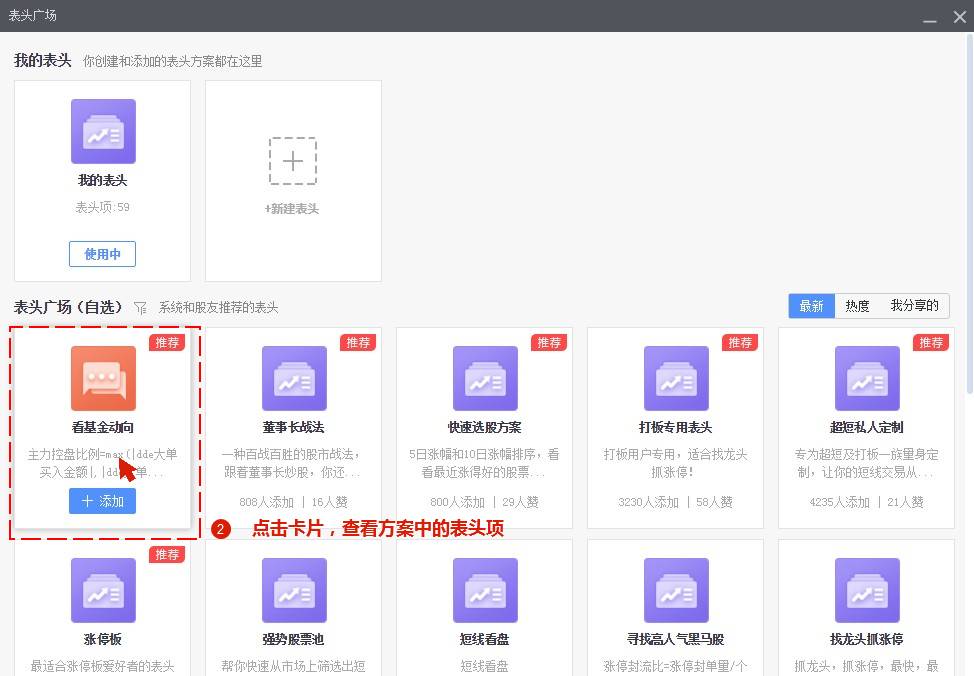Click the 找龙头抓涨停 title
This screenshot has height=676, width=974.
point(867,639)
